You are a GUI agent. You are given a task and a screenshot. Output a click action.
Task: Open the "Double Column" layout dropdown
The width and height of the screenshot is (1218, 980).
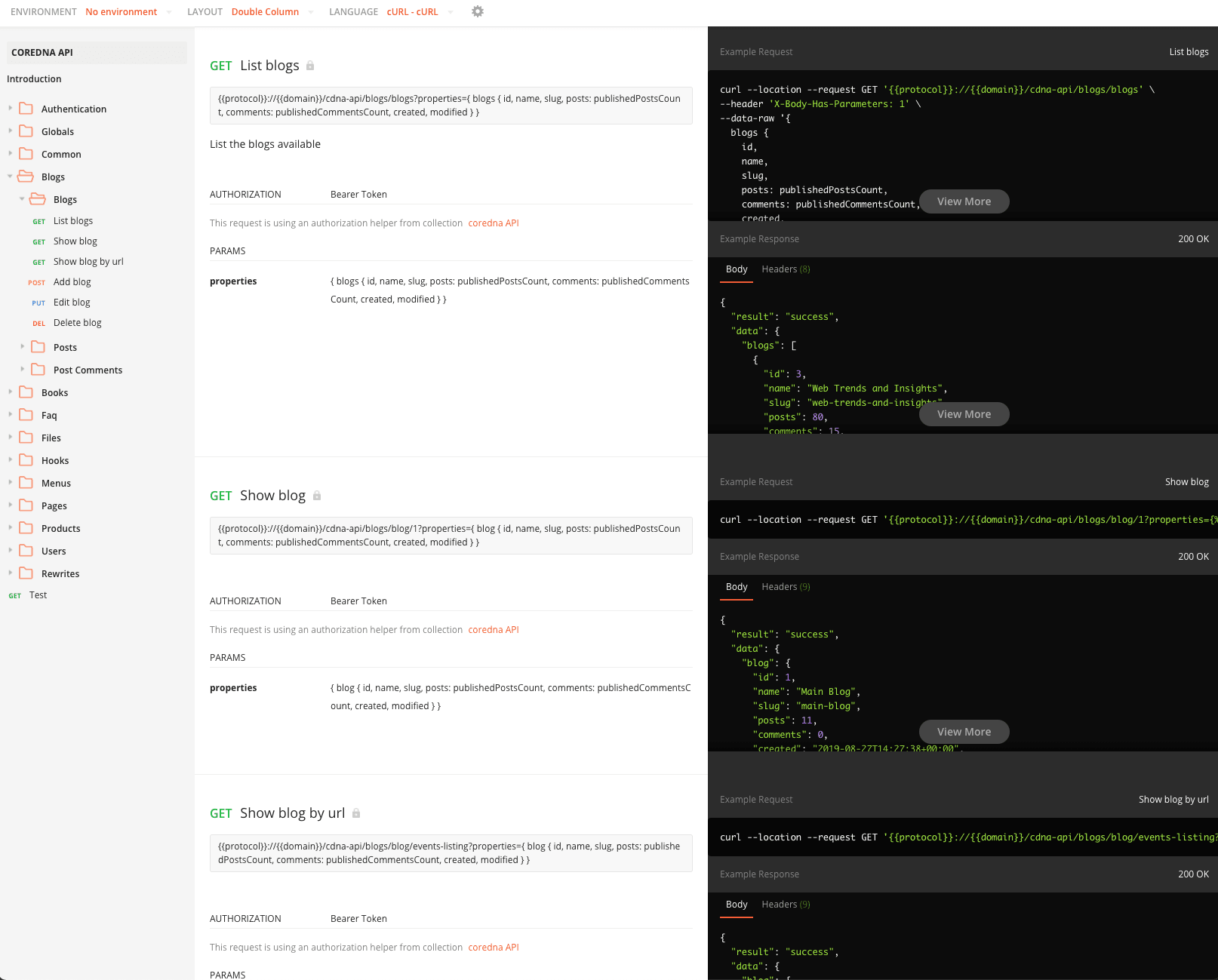(265, 11)
